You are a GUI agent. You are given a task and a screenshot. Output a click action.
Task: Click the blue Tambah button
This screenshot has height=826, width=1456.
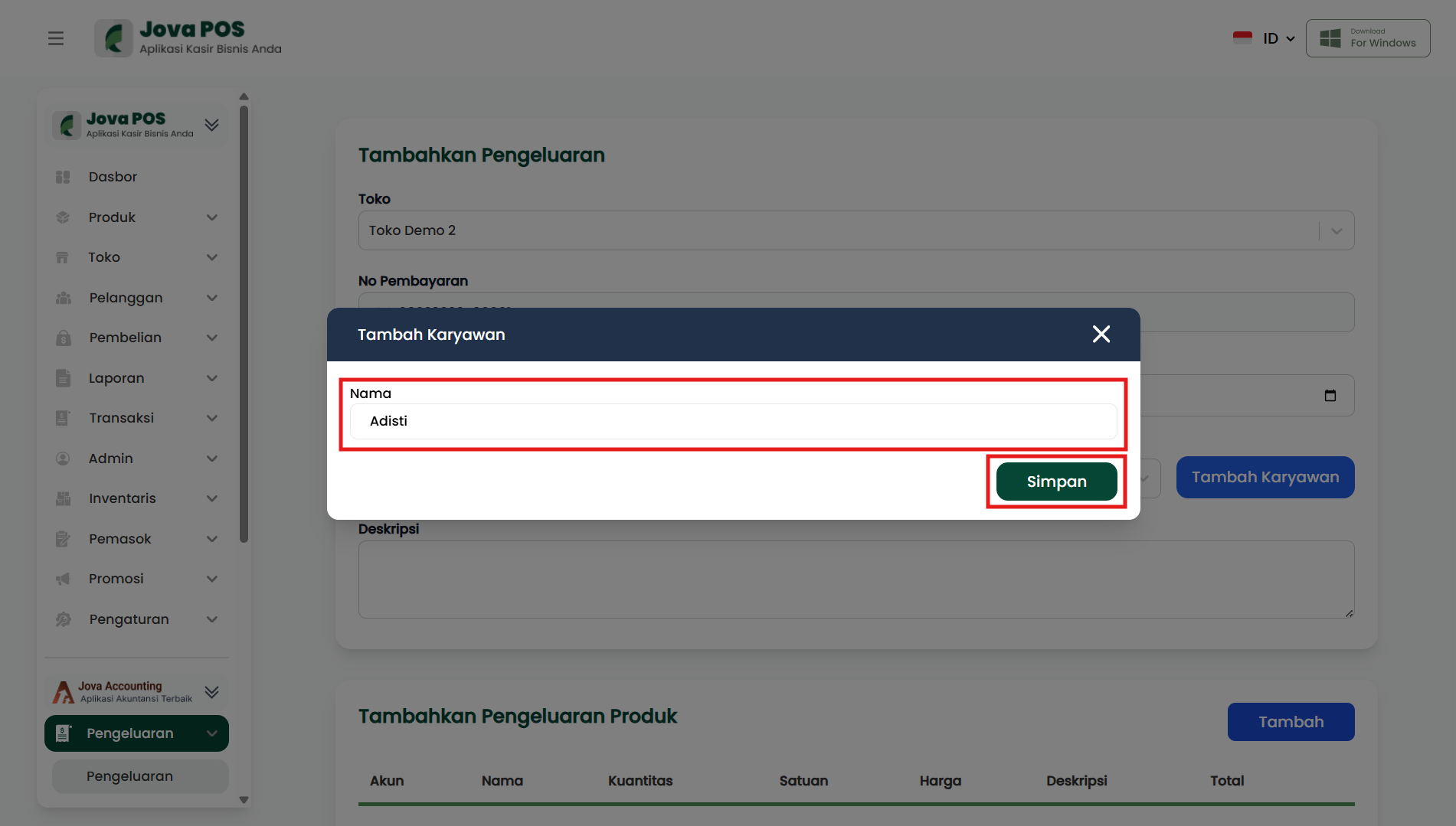[x=1291, y=722]
